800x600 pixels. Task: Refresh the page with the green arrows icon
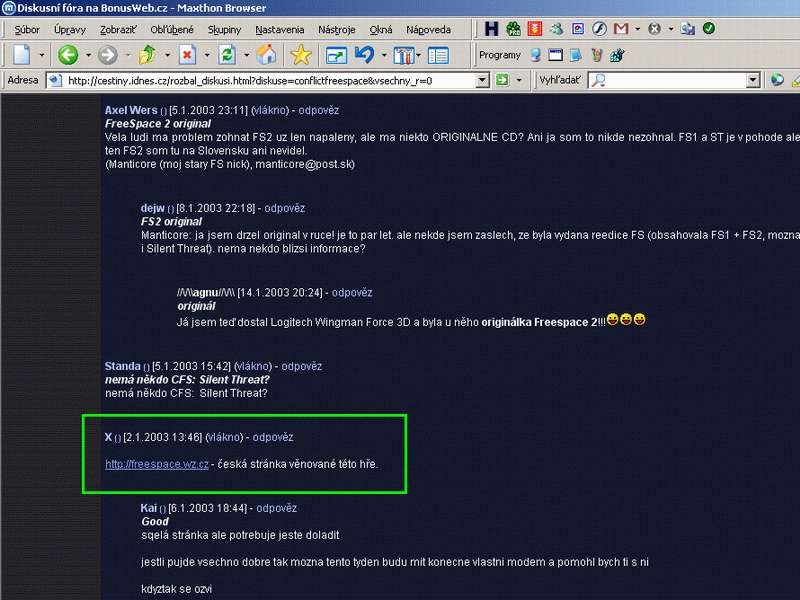point(227,55)
